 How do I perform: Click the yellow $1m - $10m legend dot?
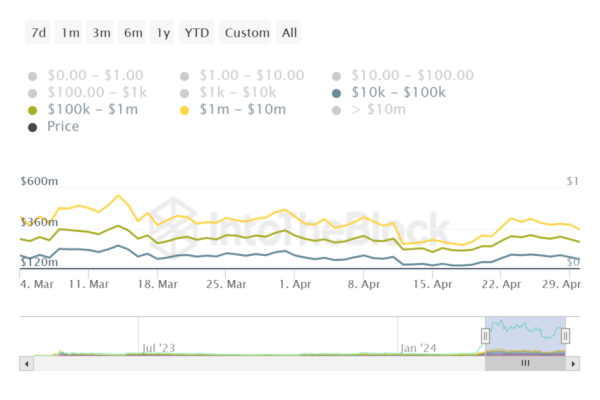pyautogui.click(x=185, y=109)
